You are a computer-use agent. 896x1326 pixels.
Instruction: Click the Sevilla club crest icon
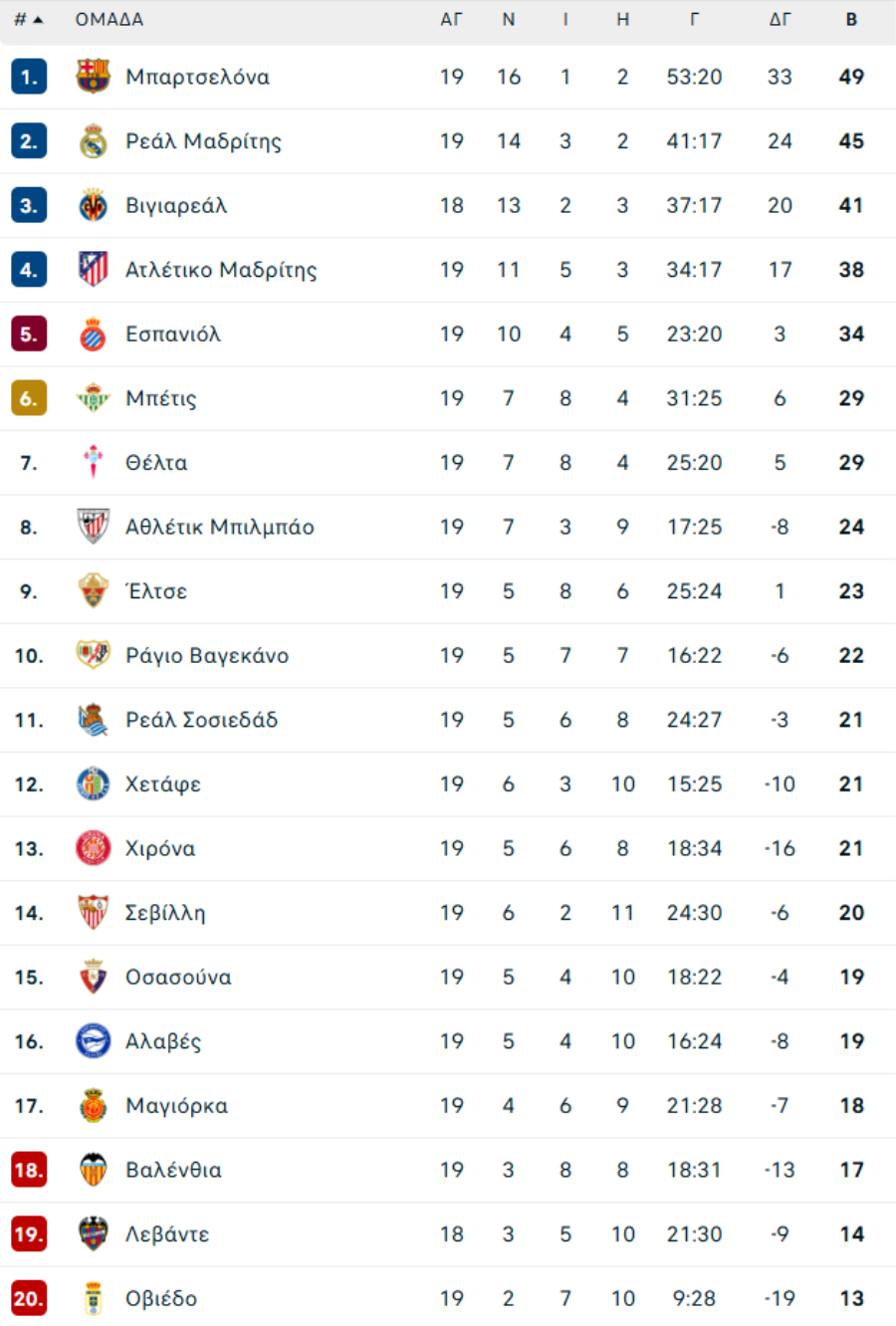tap(93, 913)
